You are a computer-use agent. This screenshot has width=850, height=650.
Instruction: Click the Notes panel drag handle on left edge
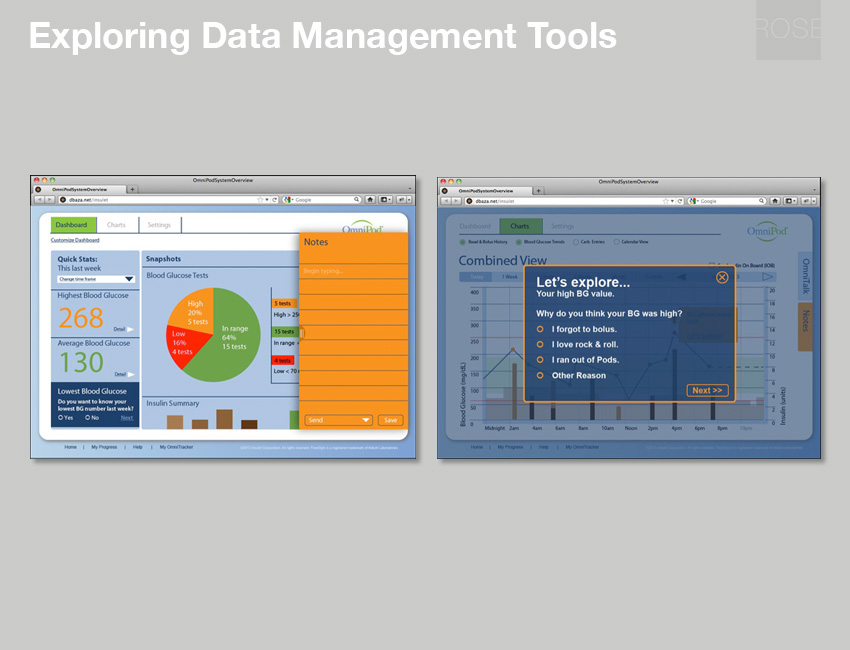click(x=302, y=333)
